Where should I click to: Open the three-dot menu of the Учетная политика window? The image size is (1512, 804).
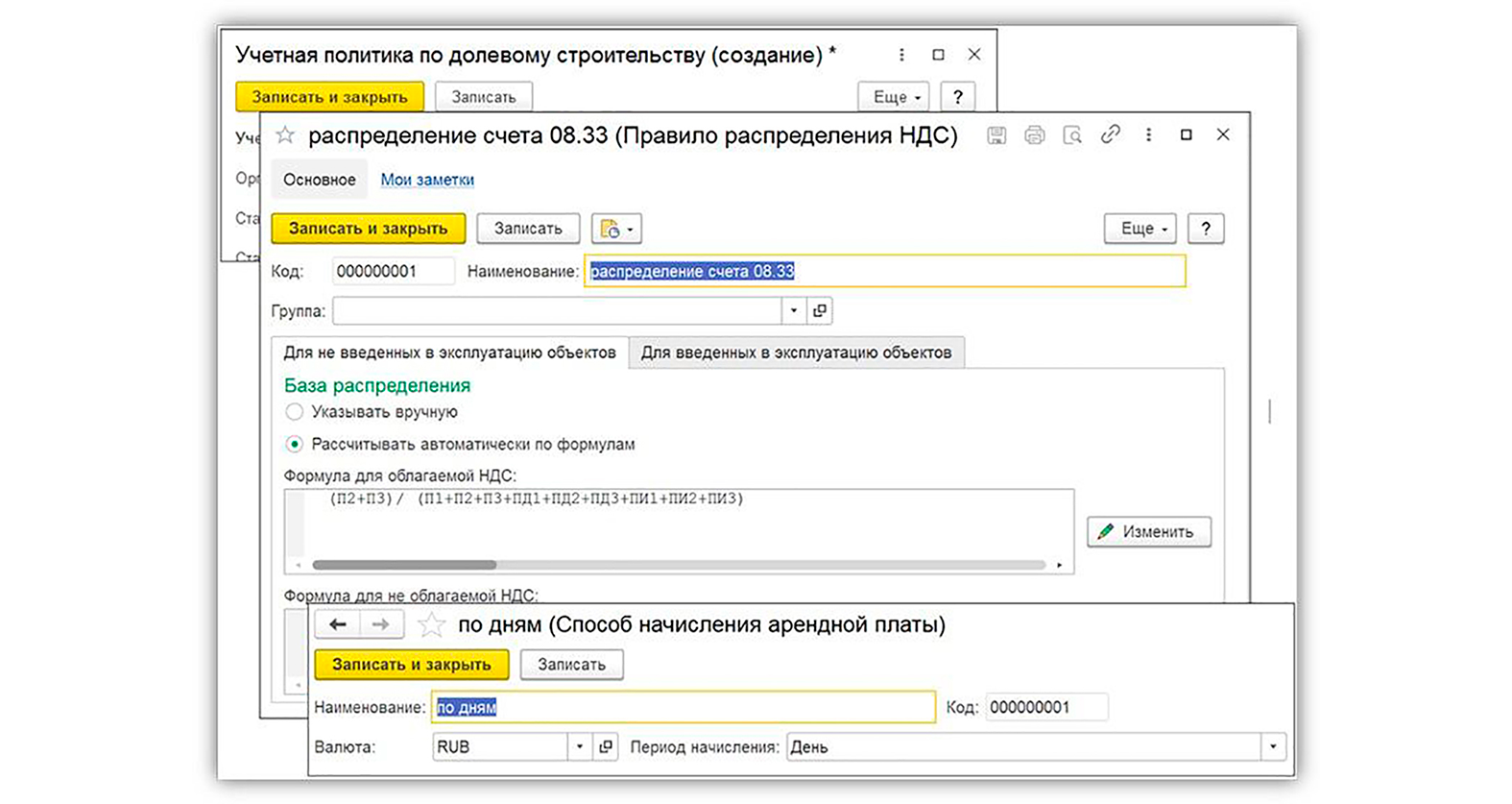(x=901, y=55)
